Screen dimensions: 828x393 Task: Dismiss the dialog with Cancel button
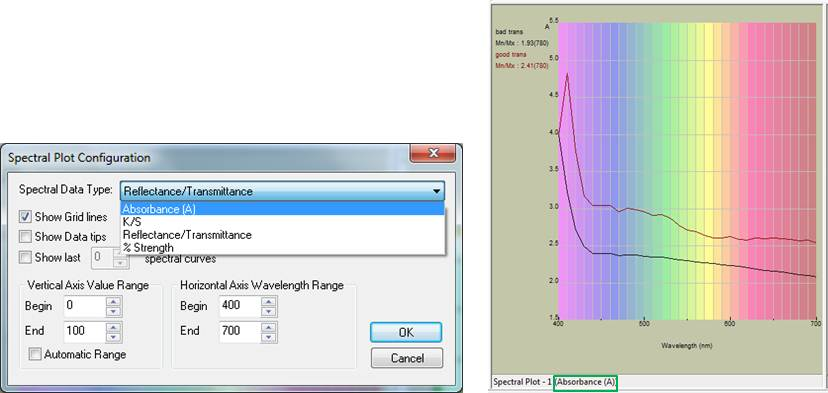[407, 358]
